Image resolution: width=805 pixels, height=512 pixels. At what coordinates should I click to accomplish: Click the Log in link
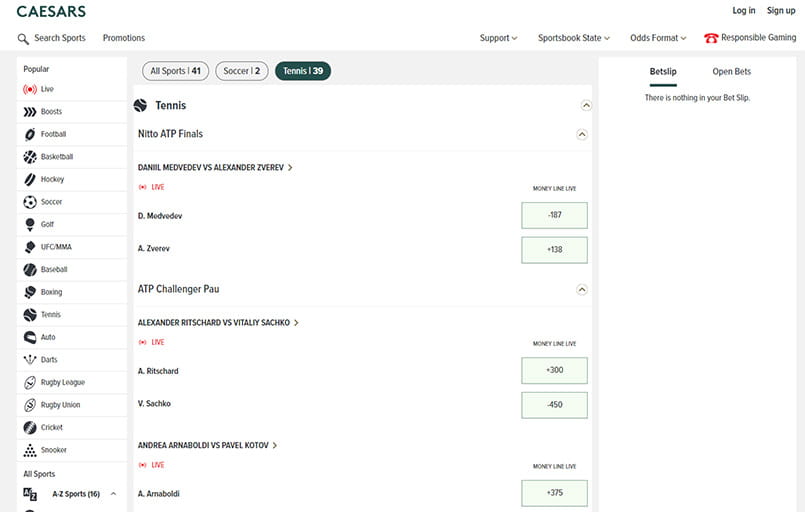pyautogui.click(x=743, y=10)
